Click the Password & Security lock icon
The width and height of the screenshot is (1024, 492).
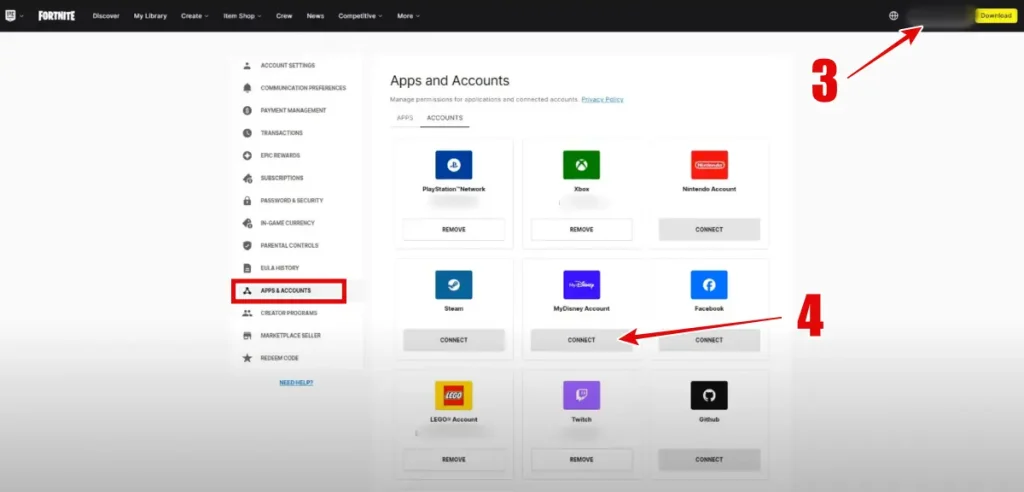coord(247,201)
